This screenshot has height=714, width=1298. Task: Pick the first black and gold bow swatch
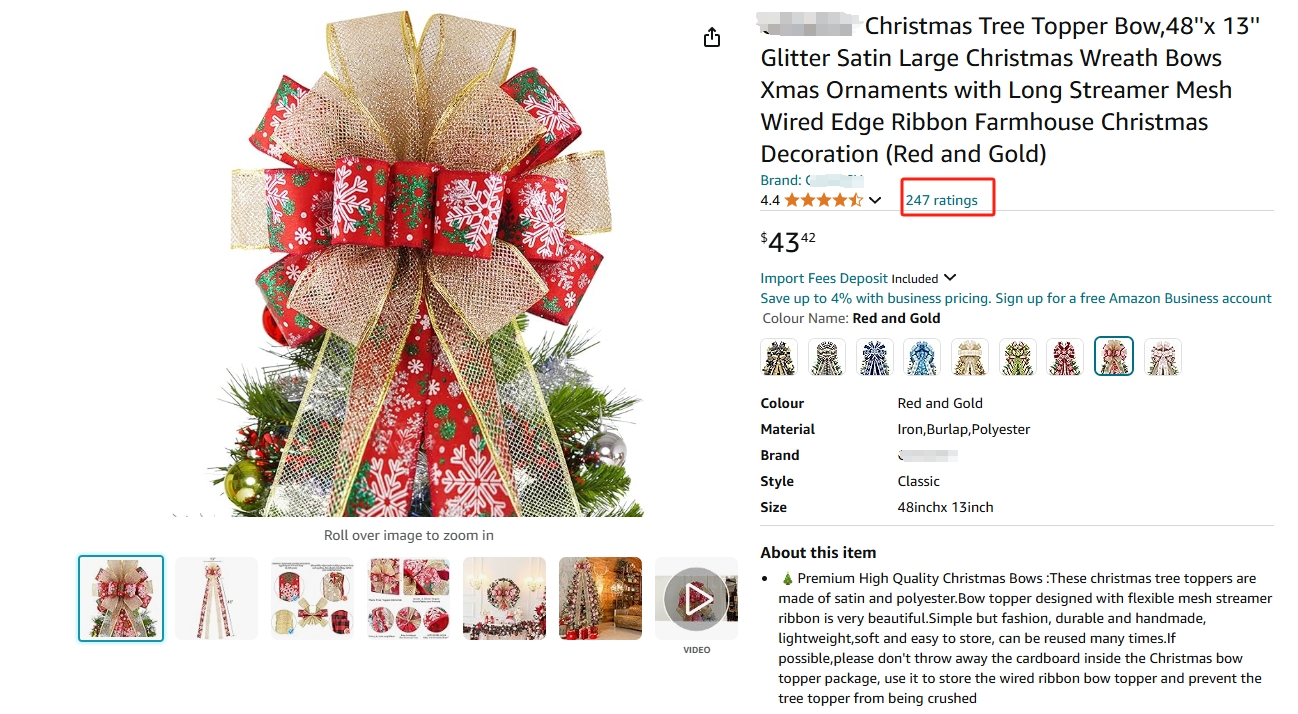coord(779,357)
